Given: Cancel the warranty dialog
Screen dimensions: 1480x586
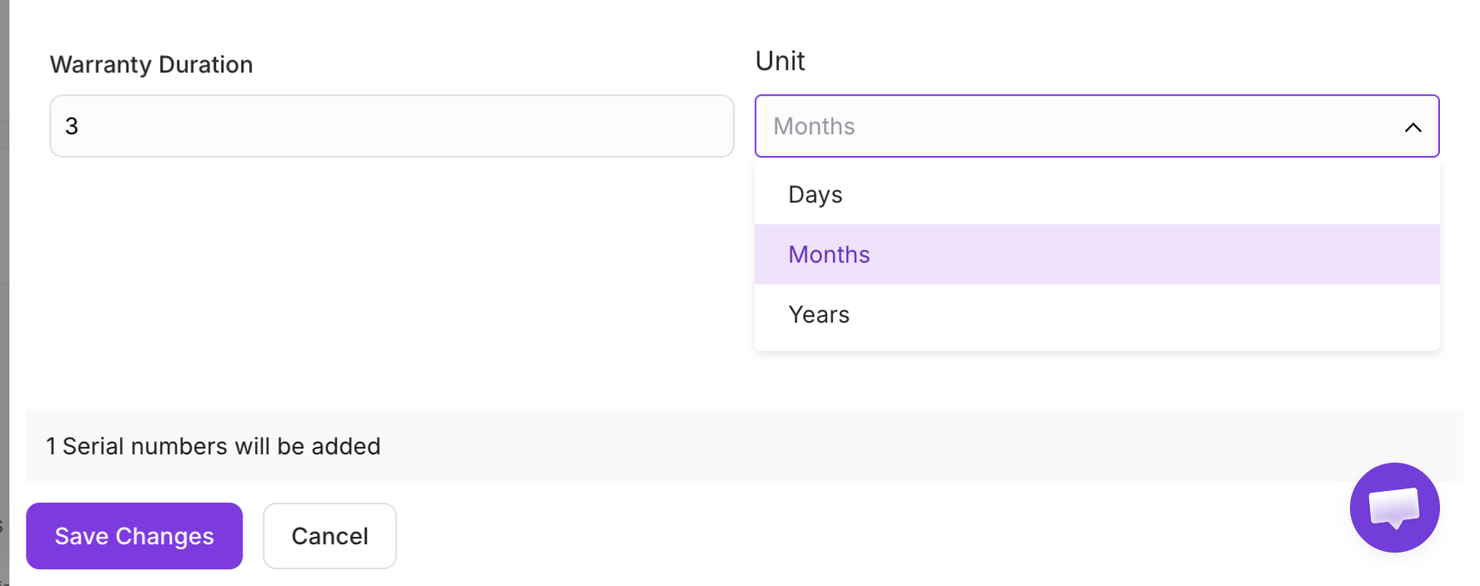Looking at the screenshot, I should tap(330, 536).
